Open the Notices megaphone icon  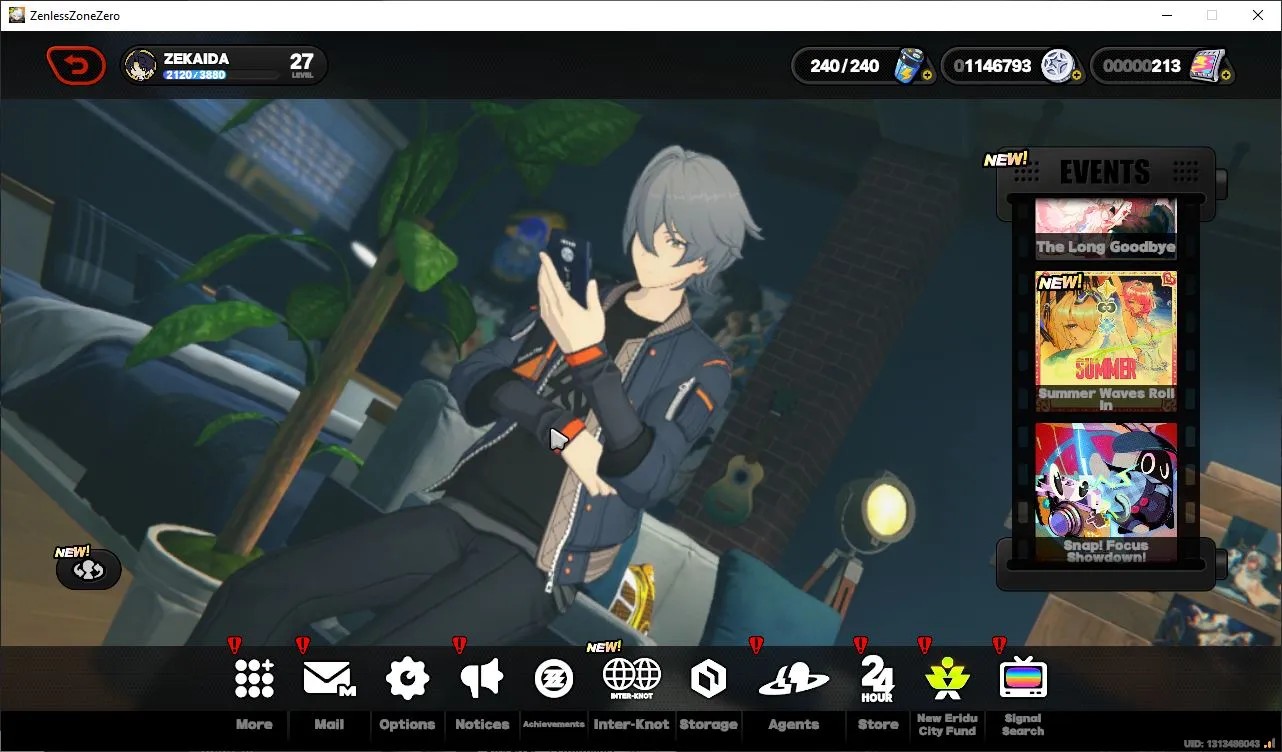click(482, 678)
